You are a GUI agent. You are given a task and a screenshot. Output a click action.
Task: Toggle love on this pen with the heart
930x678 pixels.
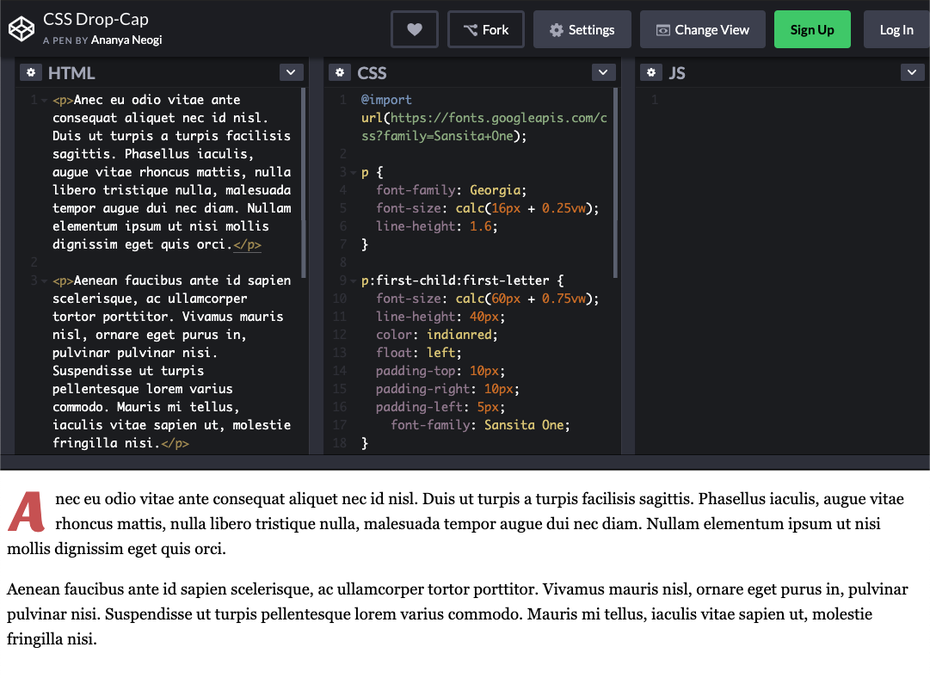pos(414,29)
